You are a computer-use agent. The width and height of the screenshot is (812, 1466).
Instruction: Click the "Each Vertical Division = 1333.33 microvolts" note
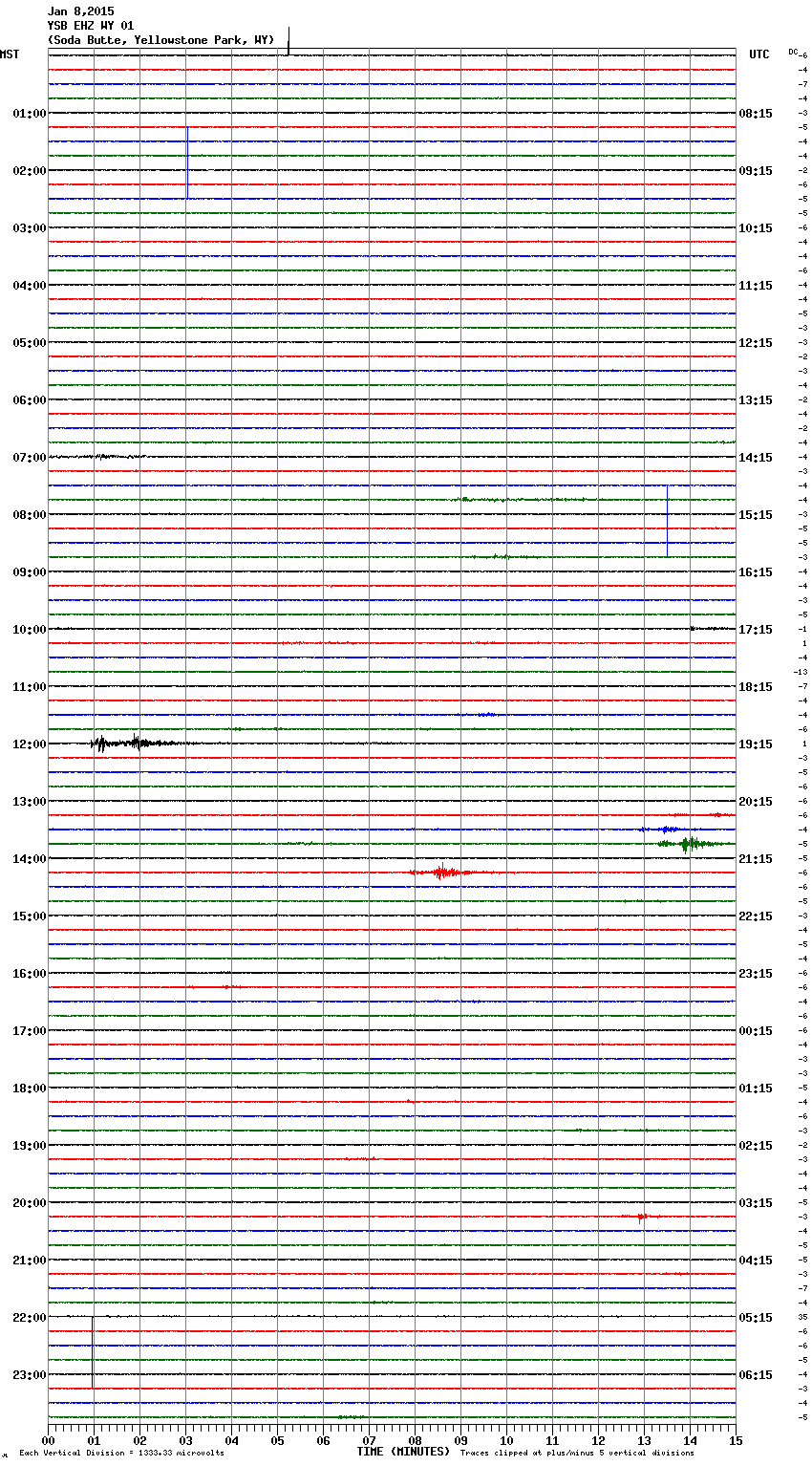pos(121,1454)
